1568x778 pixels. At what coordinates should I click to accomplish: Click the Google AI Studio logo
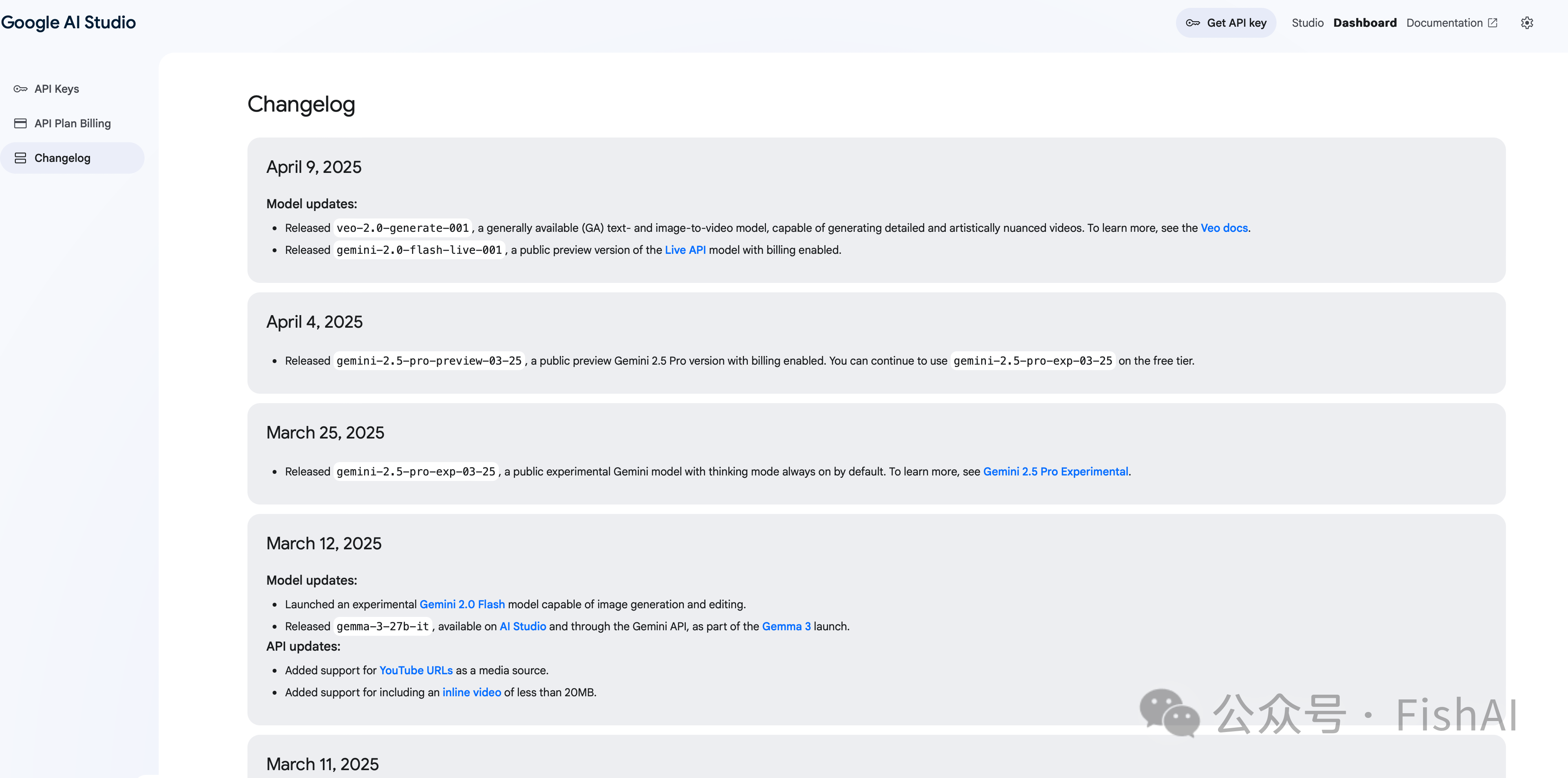(68, 22)
